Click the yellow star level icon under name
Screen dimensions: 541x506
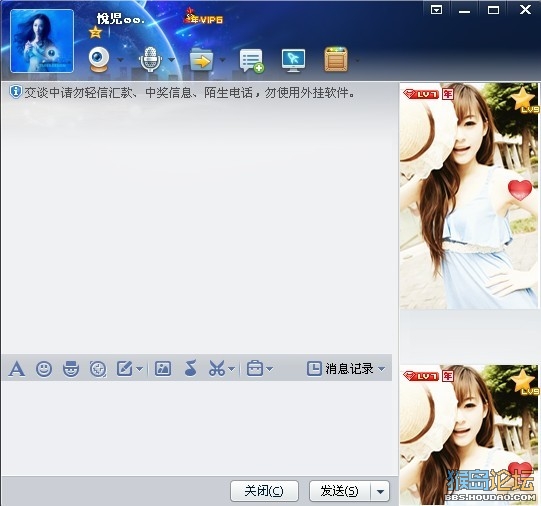(95, 32)
